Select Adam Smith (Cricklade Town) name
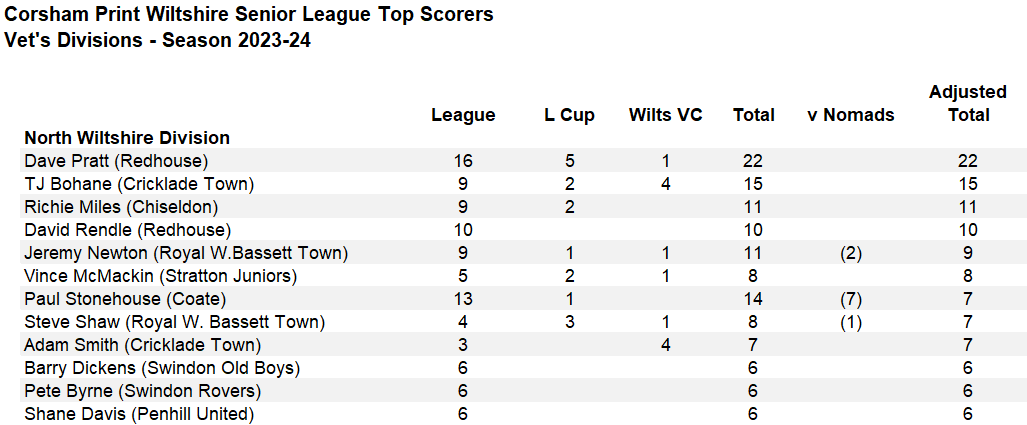 [x=142, y=345]
